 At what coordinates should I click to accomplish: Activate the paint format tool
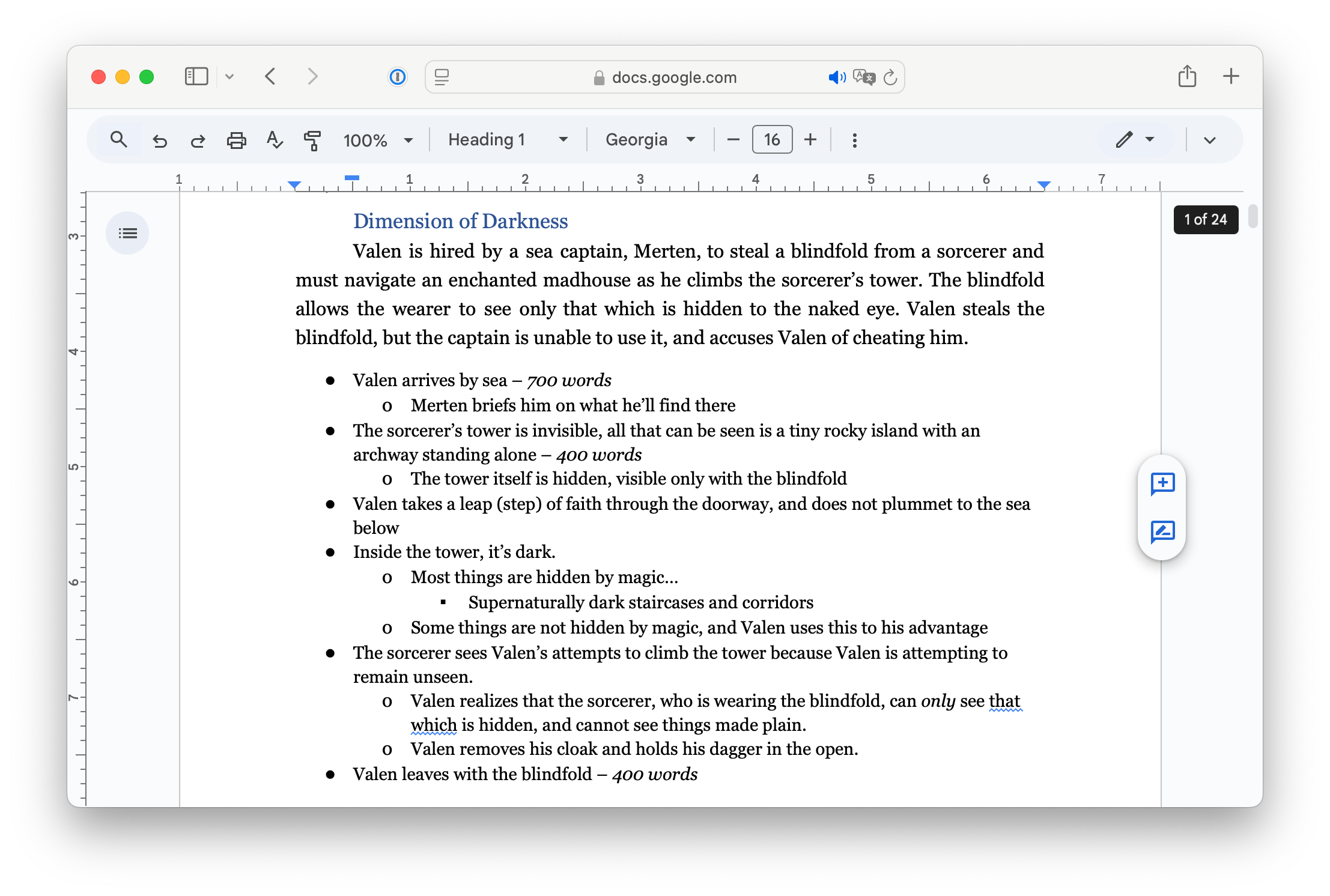pyautogui.click(x=312, y=141)
